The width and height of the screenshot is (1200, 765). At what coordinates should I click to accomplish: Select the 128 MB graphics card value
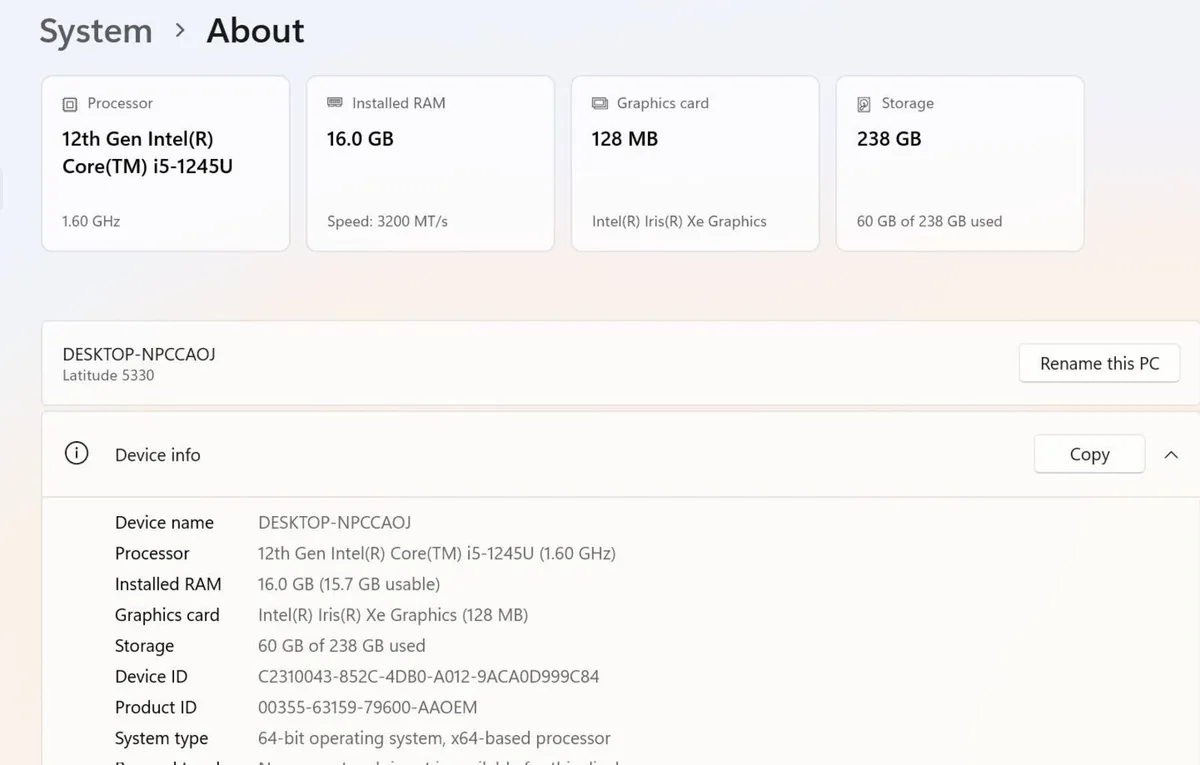point(625,139)
